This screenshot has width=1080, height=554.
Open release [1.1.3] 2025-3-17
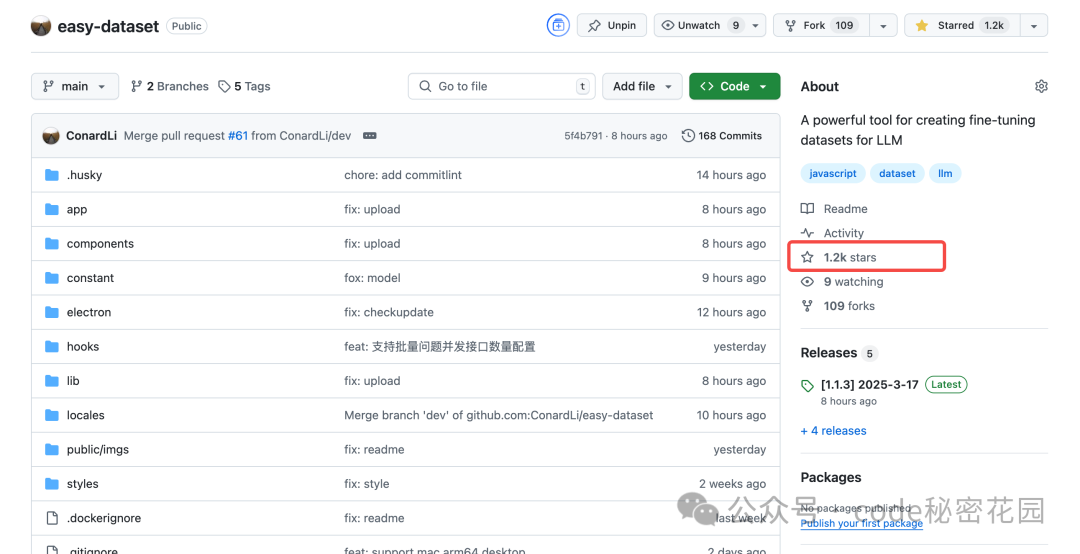click(869, 385)
